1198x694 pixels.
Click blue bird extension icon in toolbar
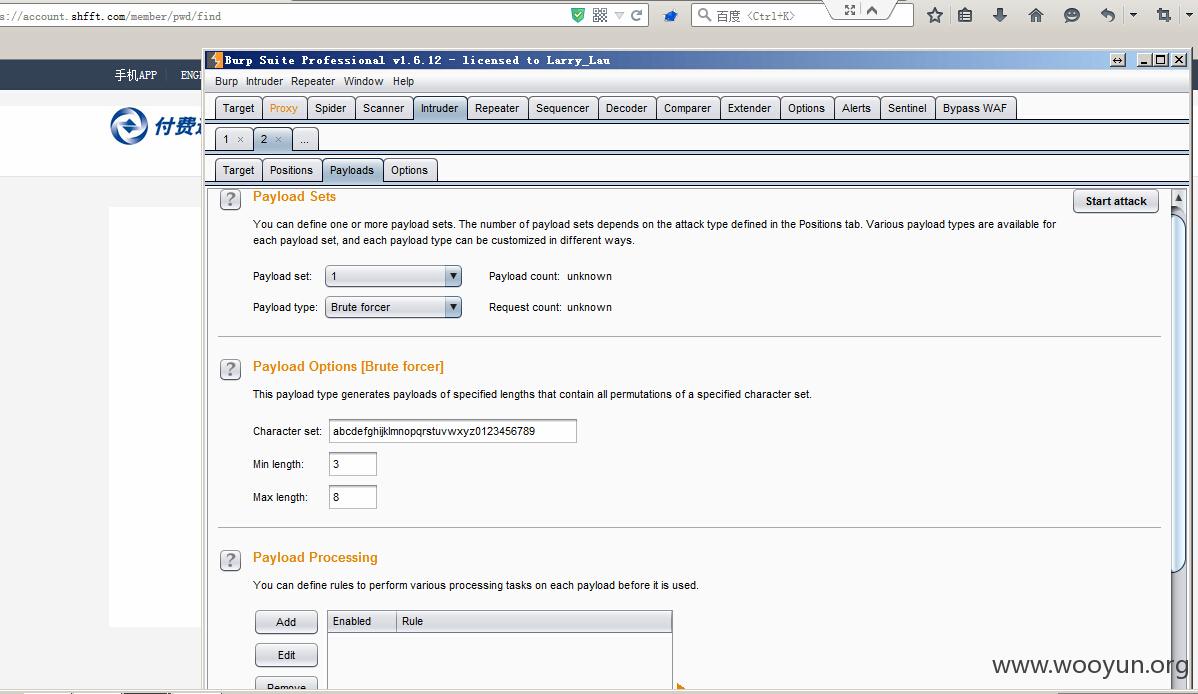point(670,16)
